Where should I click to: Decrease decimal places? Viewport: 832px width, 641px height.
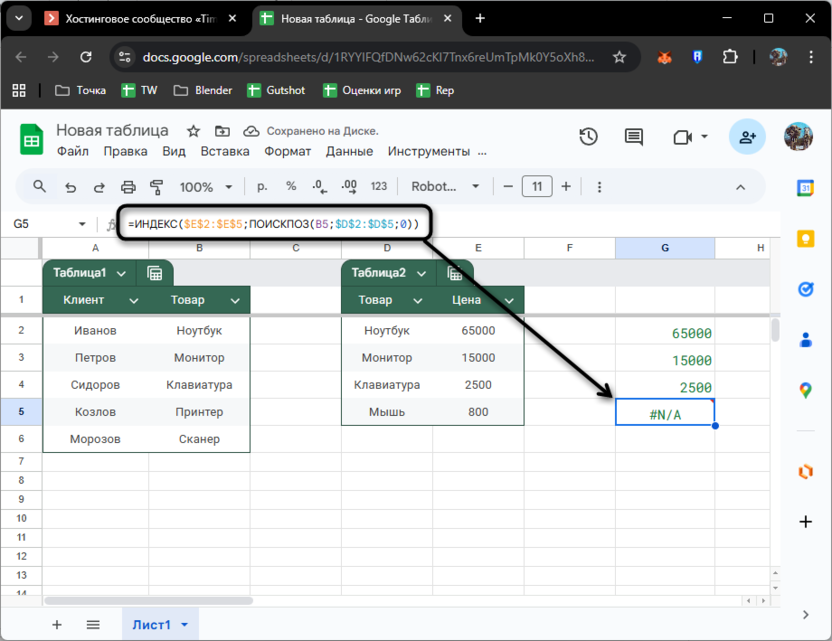[x=318, y=187]
